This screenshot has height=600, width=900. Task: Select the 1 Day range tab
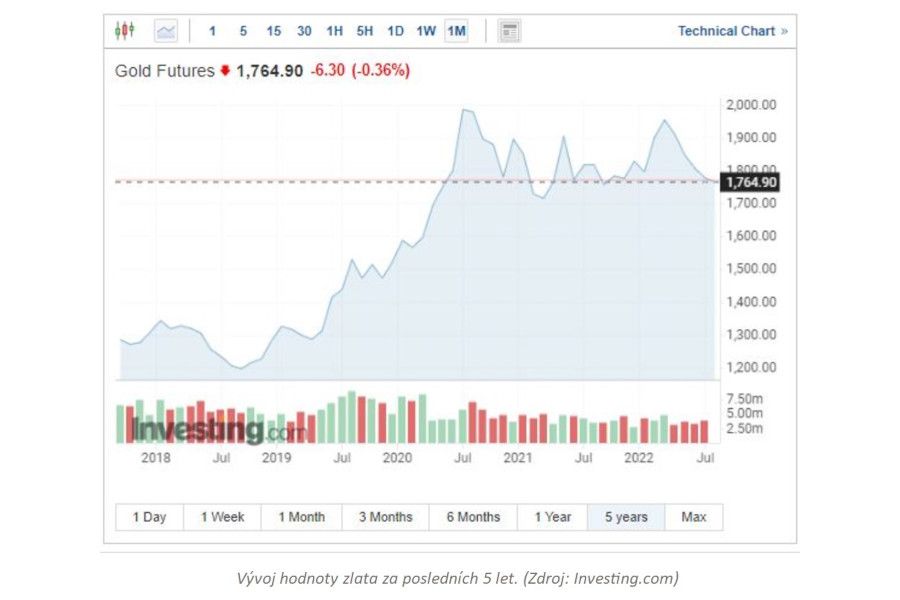pyautogui.click(x=149, y=517)
